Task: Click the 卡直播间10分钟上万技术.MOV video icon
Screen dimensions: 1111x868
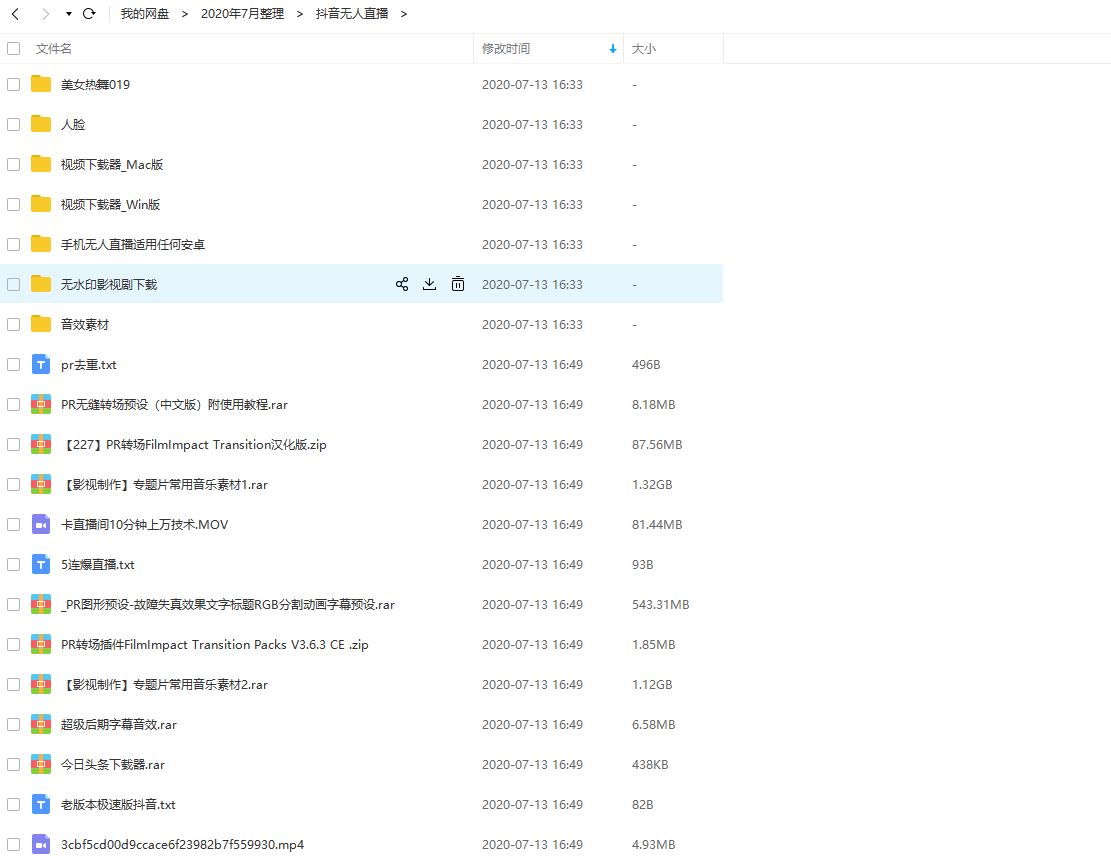Action: click(41, 524)
